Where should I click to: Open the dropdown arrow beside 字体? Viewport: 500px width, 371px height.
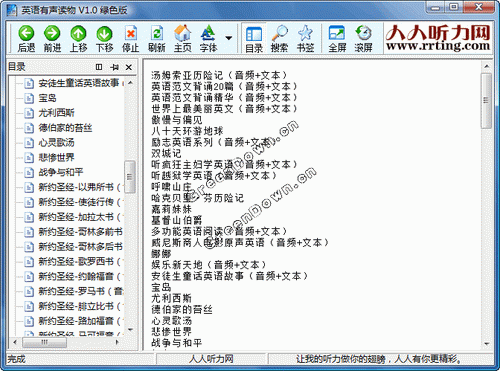click(x=229, y=38)
